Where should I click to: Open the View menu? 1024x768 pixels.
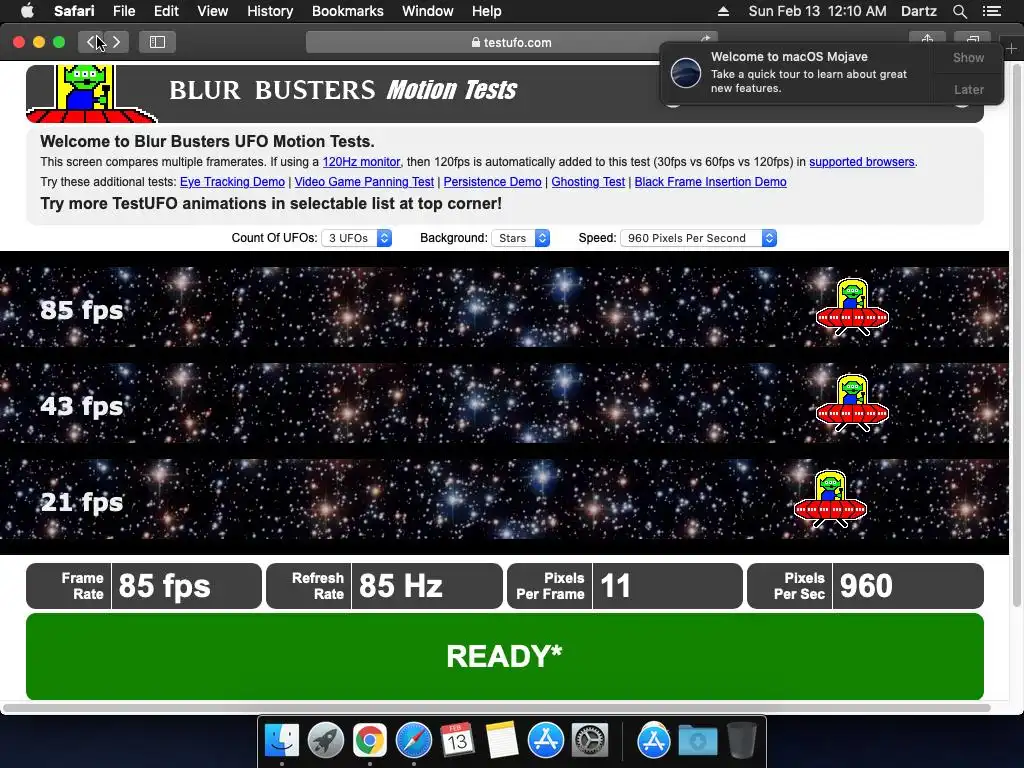pyautogui.click(x=212, y=11)
